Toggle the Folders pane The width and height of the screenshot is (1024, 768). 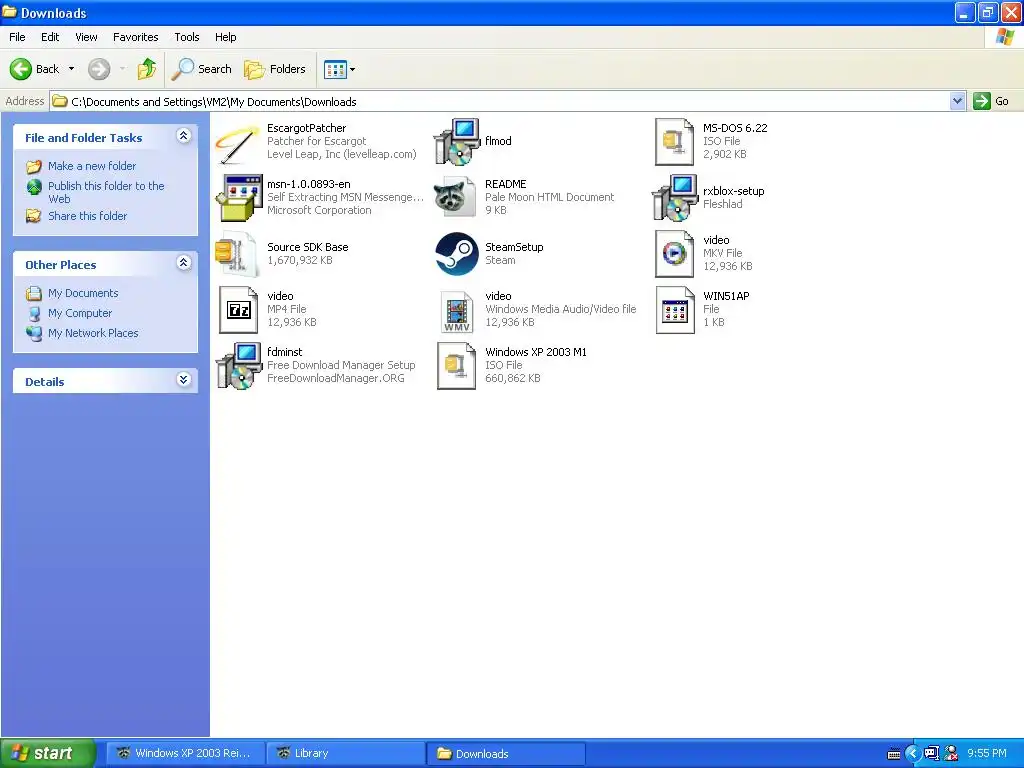click(x=274, y=69)
